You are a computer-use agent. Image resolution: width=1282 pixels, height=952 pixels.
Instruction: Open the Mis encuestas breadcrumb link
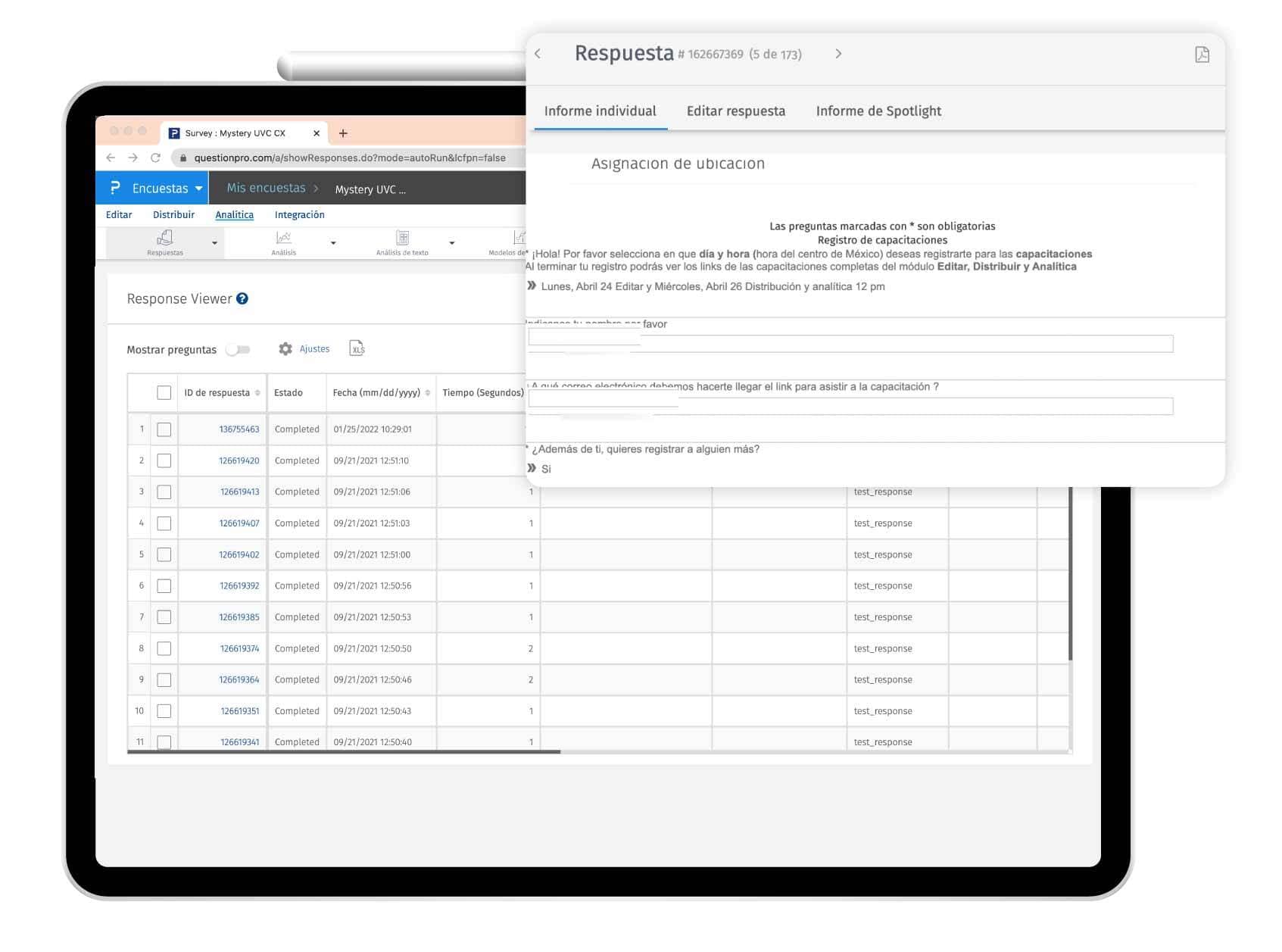click(266, 188)
